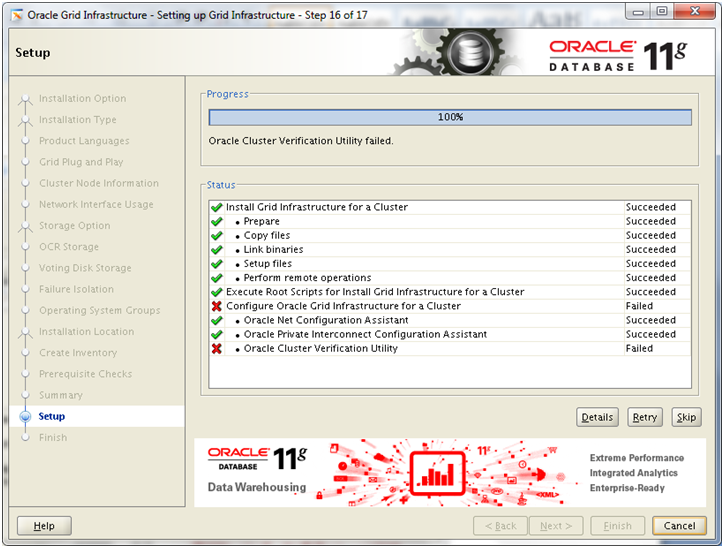Viewport: 724px width, 548px height.
Task: Select Create Inventory step in sidebar
Action: [x=78, y=353]
